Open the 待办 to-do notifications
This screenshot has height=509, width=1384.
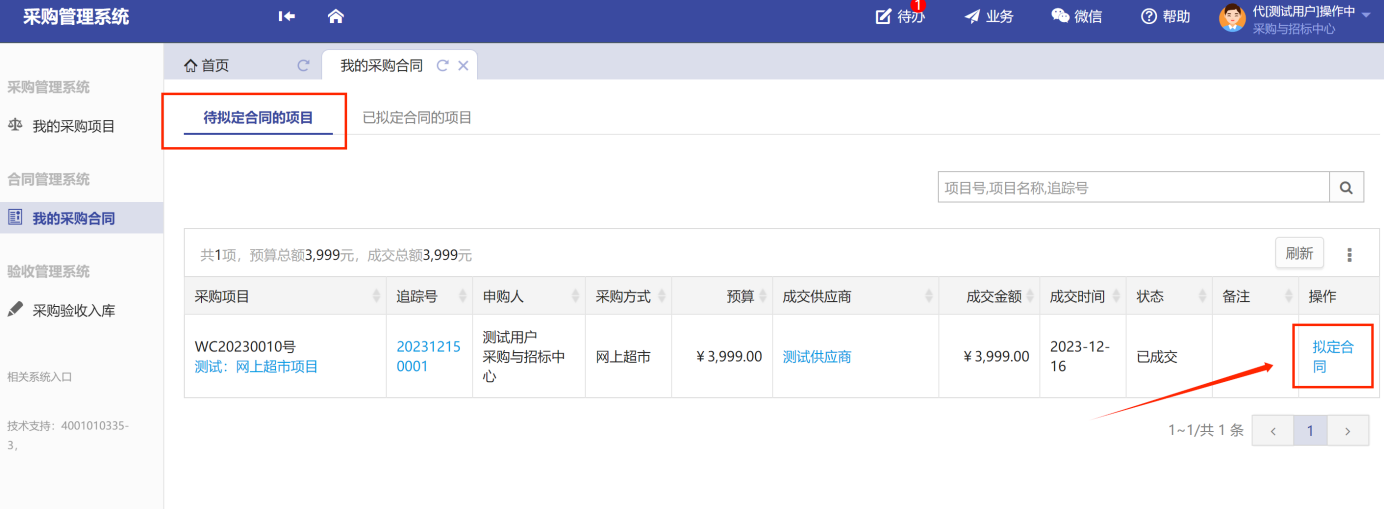899,17
